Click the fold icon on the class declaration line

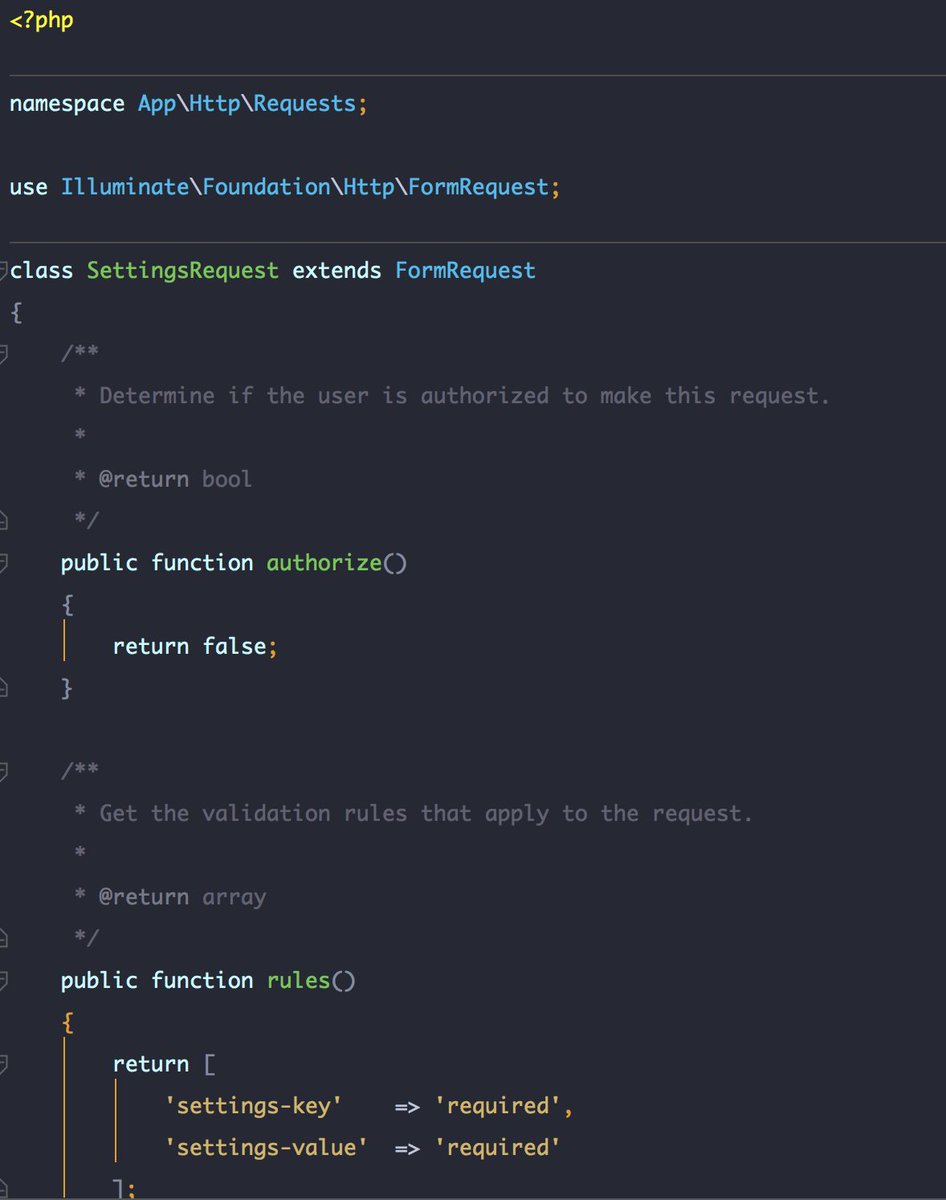pyautogui.click(x=6, y=270)
